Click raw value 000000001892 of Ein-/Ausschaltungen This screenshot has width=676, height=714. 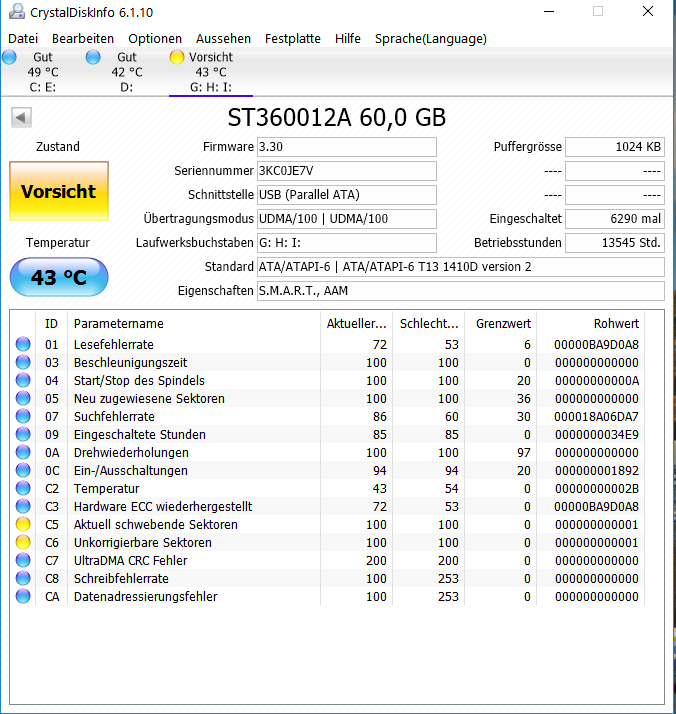[x=597, y=470]
